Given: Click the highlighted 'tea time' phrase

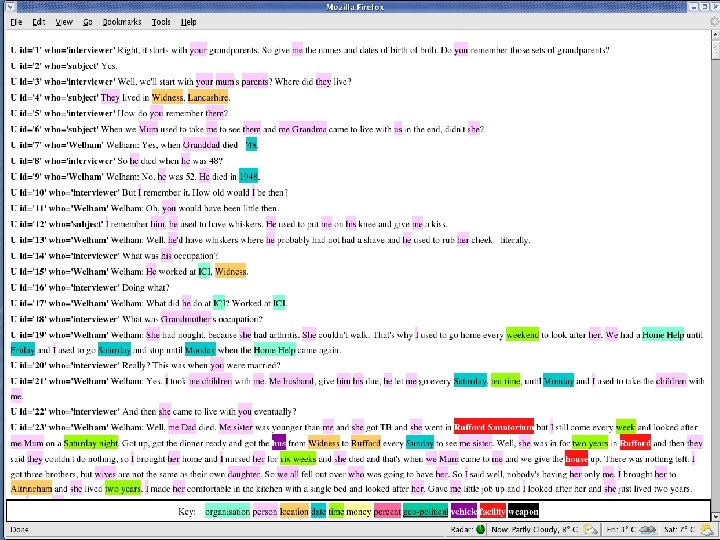Looking at the screenshot, I should [505, 381].
